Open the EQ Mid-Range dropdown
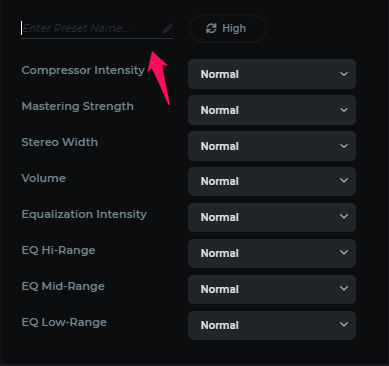The image size is (389, 366). [272, 289]
